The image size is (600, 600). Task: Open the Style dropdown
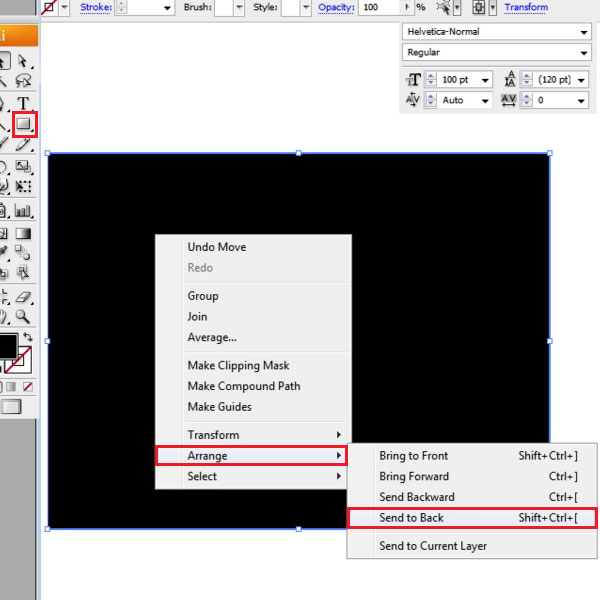(x=306, y=7)
